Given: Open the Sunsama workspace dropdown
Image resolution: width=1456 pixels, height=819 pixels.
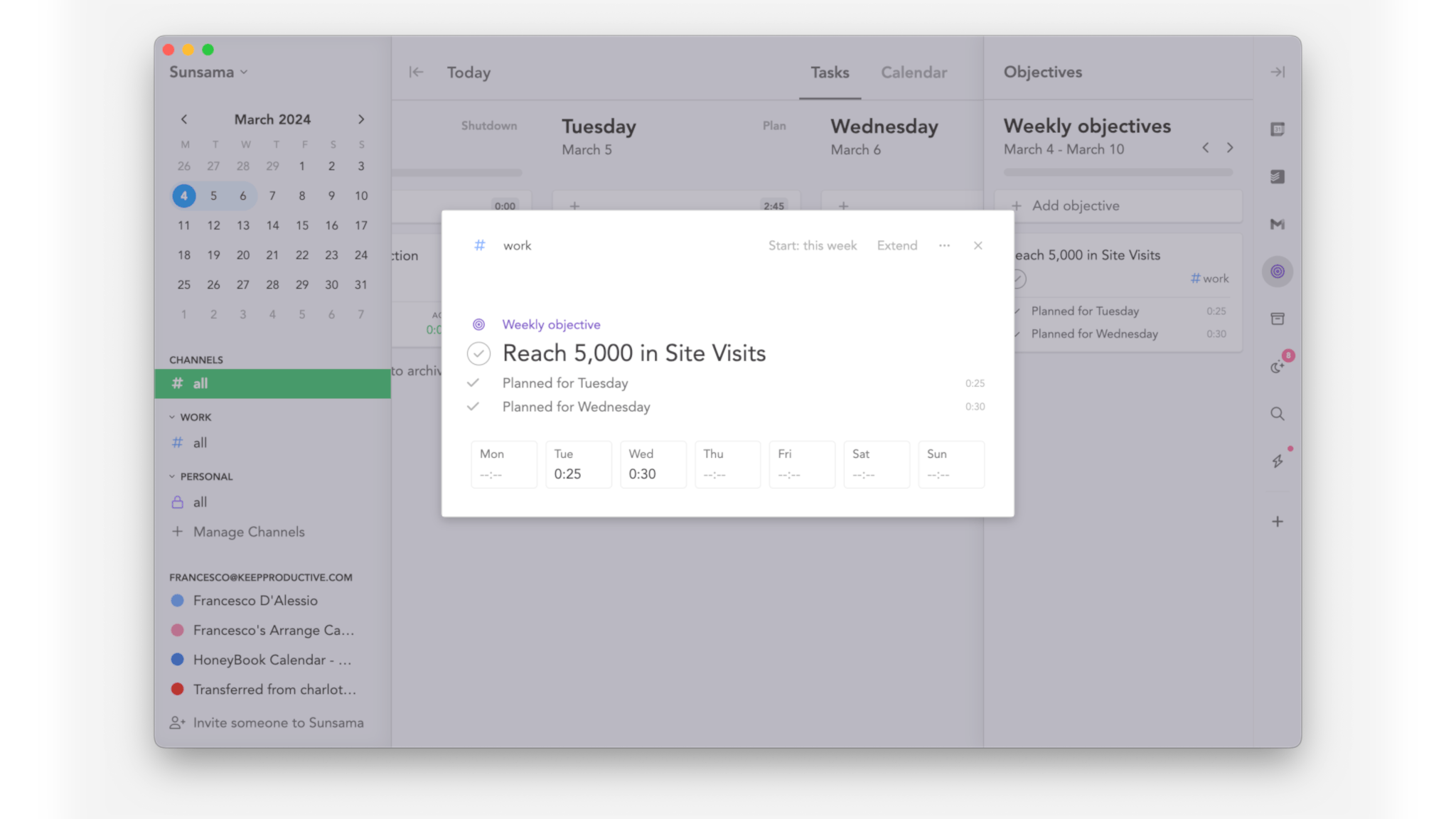Looking at the screenshot, I should (x=208, y=72).
